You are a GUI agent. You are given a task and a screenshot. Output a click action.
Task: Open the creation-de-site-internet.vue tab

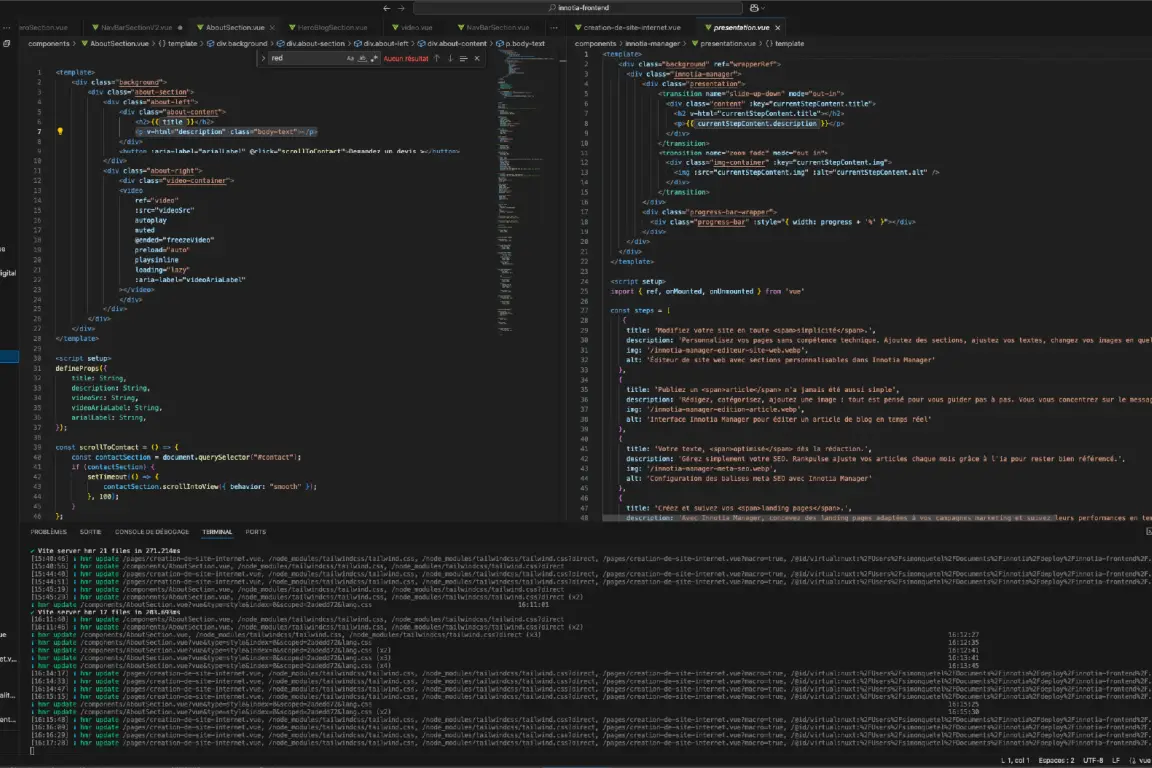pos(631,28)
